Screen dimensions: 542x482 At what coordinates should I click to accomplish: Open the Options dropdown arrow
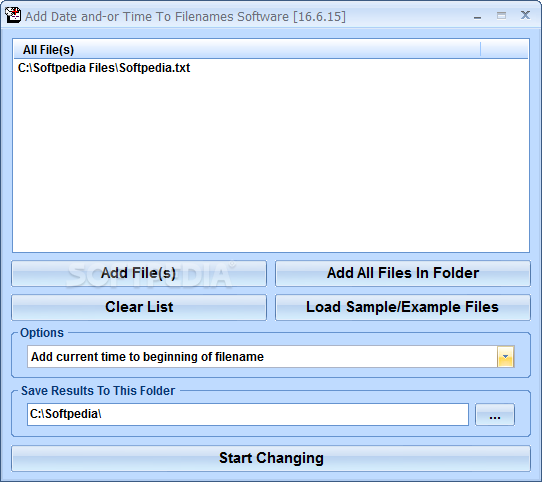tap(506, 356)
